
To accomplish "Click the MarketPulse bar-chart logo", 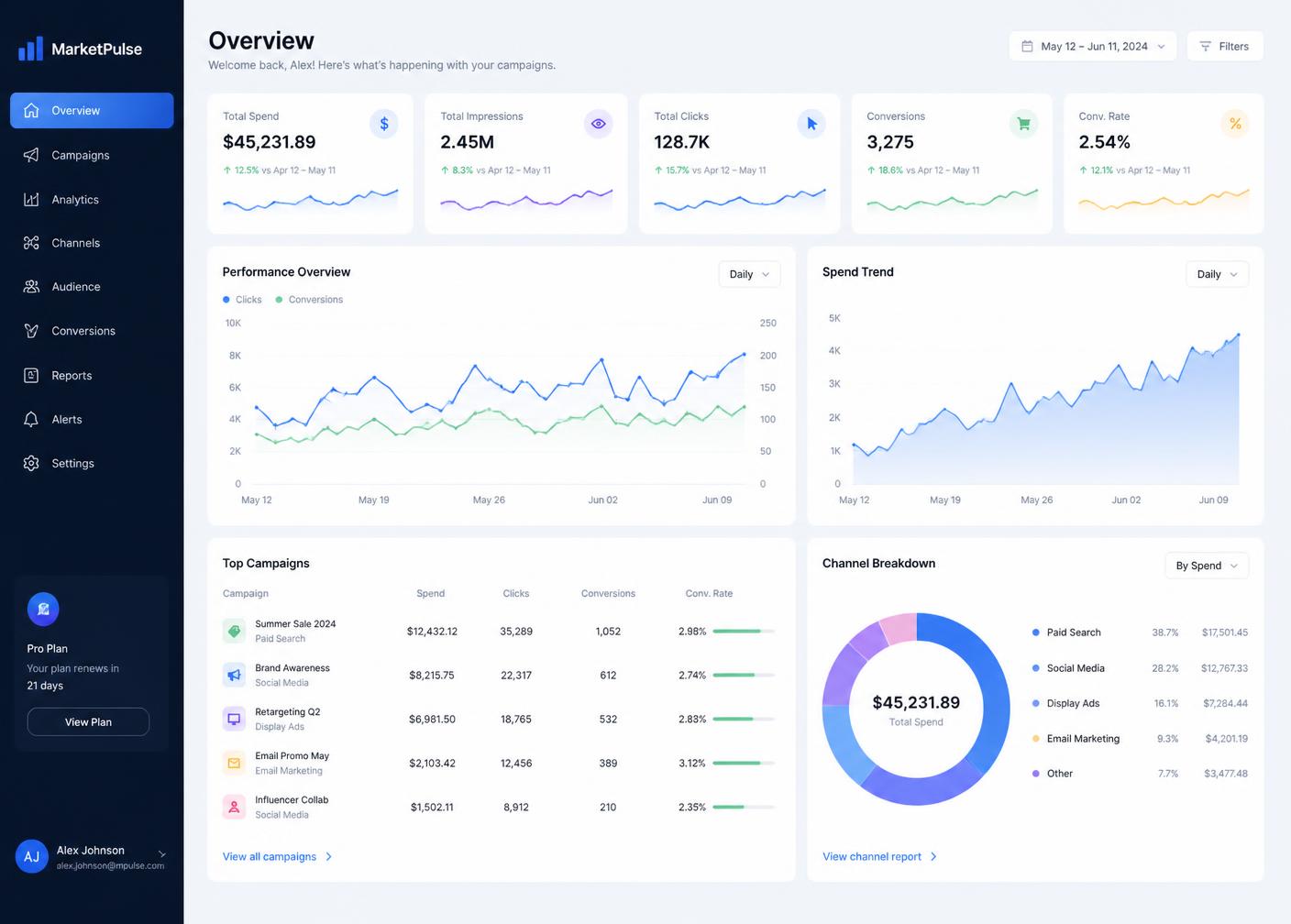I will [x=30, y=49].
